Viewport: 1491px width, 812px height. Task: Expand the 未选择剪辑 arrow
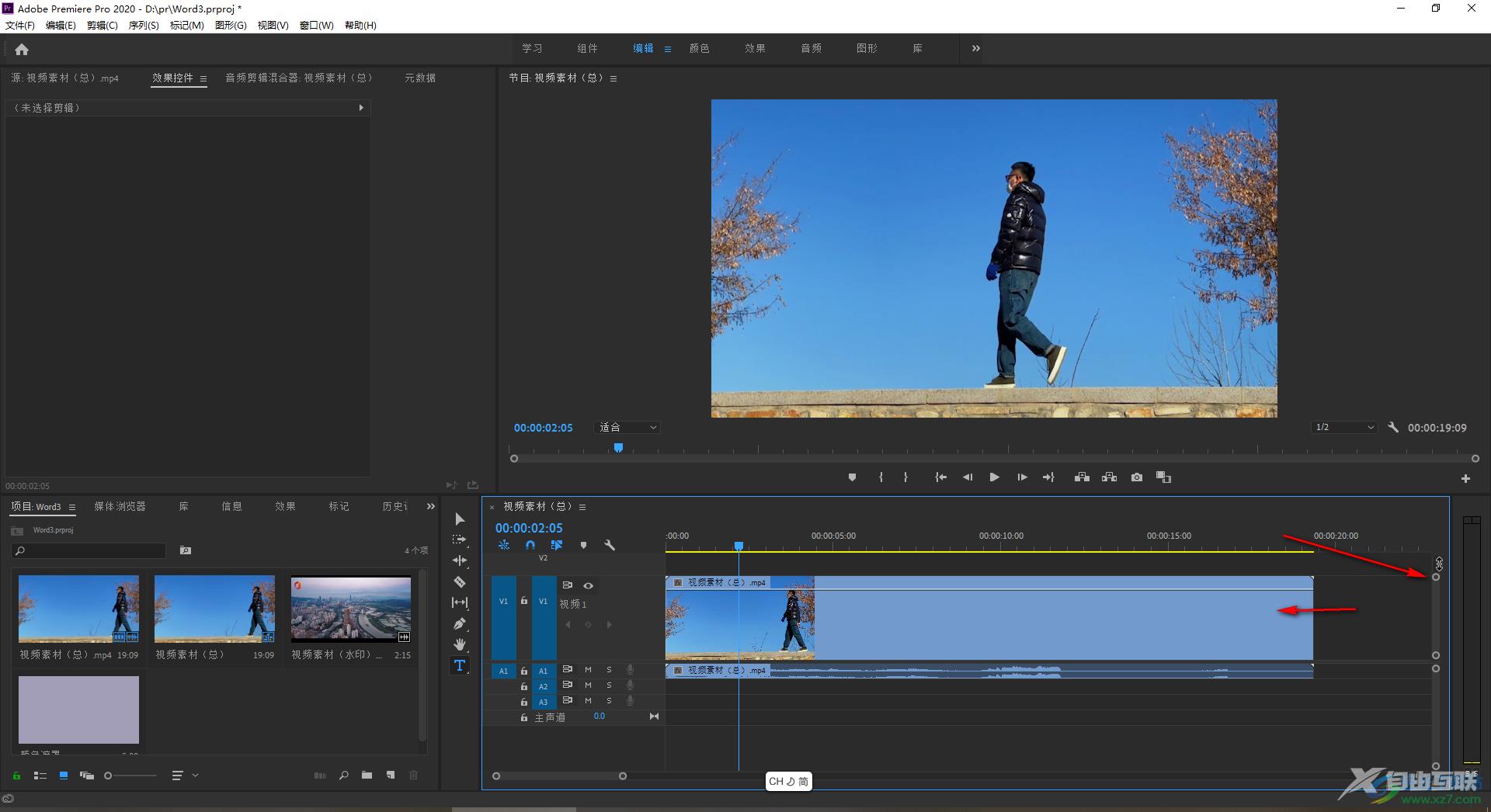361,108
